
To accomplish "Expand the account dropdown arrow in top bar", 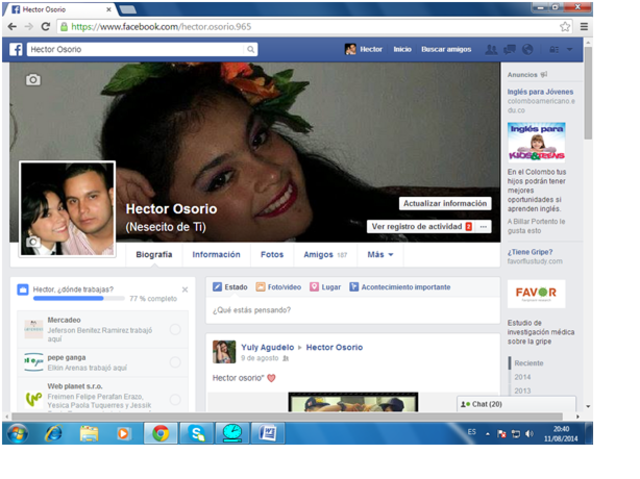I will coord(570,49).
